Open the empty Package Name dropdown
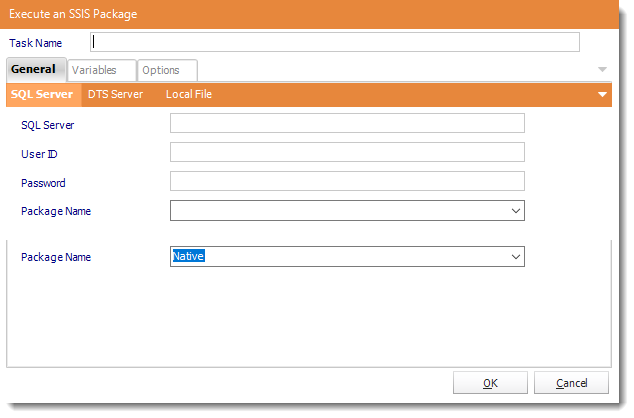The width and height of the screenshot is (634, 418). 347,211
